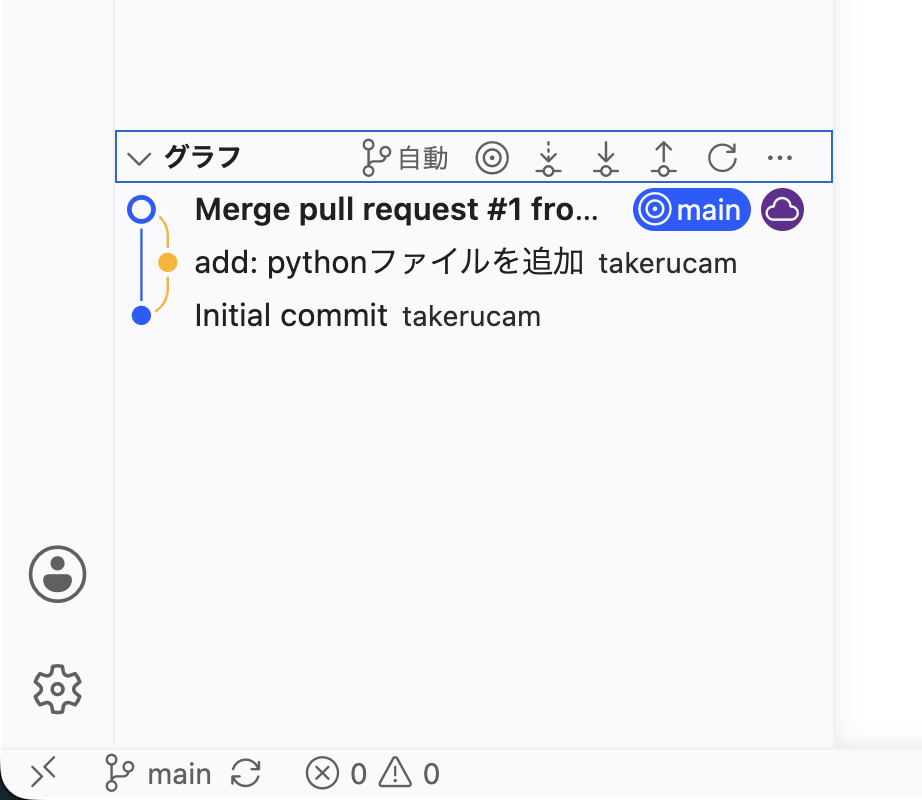Click the push icon with up arrow
Screen dimensions: 922x800
663,158
